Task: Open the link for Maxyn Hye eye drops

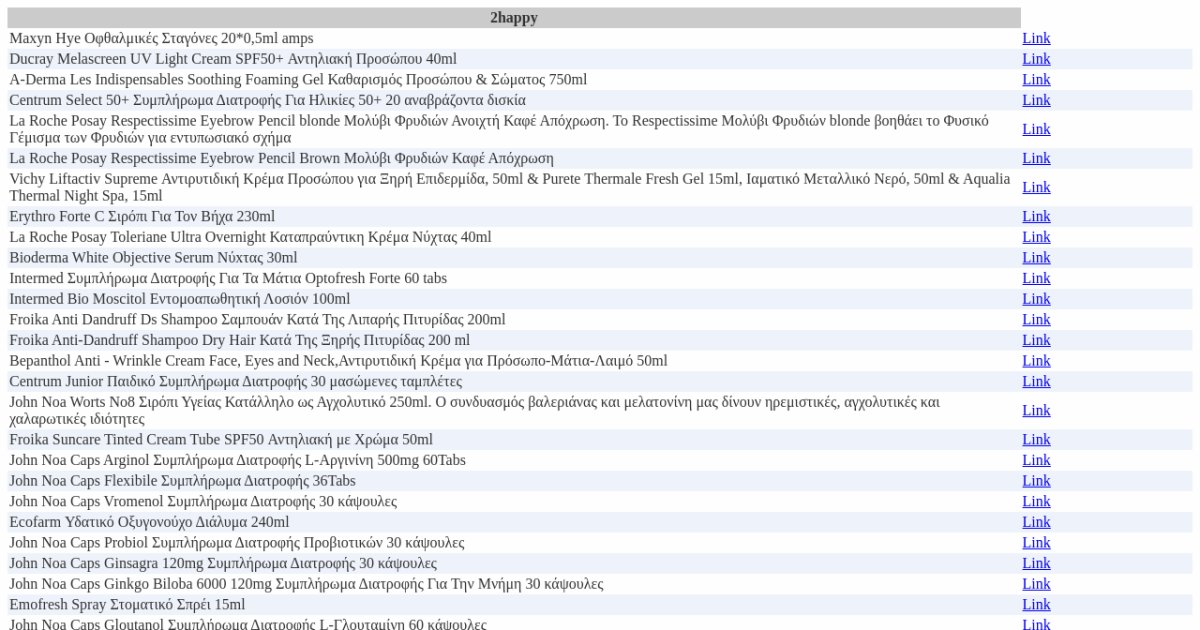Action: point(1036,38)
